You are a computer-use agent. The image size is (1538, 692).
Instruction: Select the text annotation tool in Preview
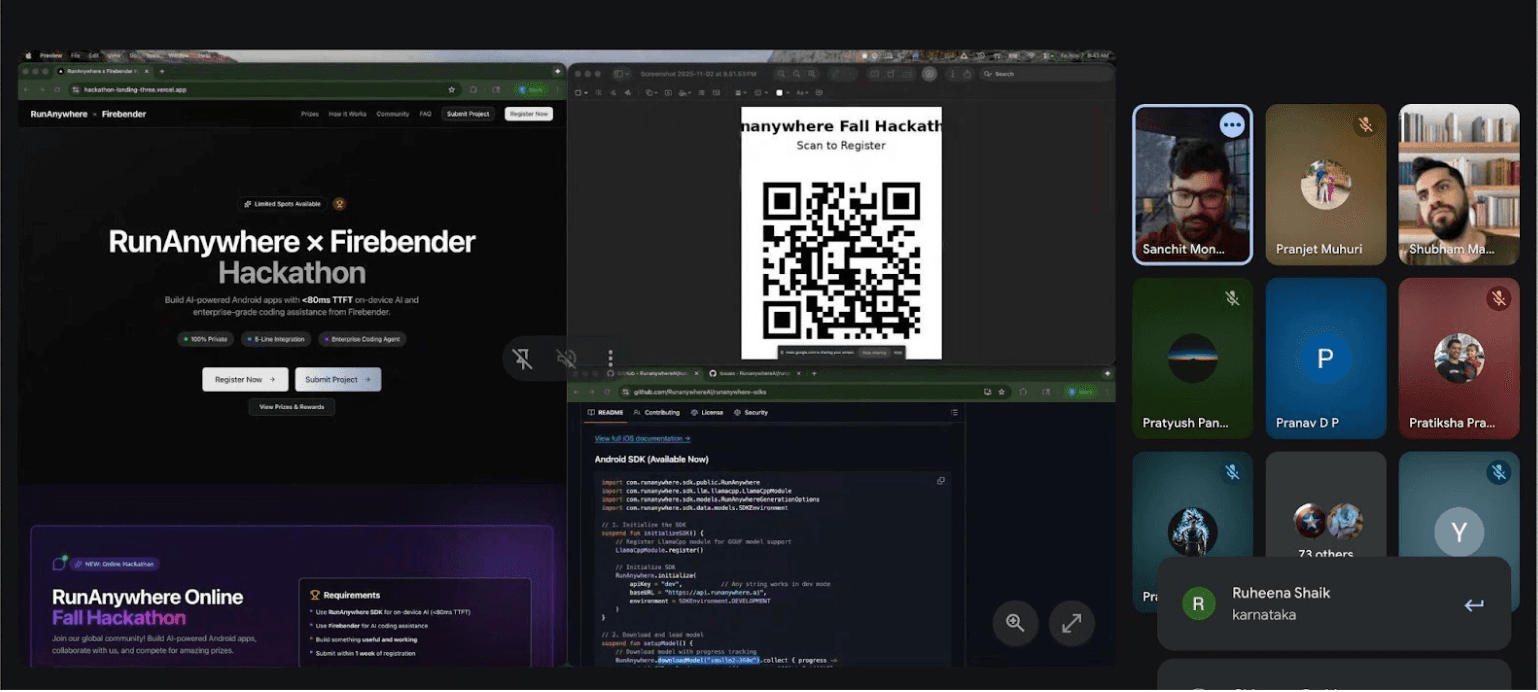(669, 92)
